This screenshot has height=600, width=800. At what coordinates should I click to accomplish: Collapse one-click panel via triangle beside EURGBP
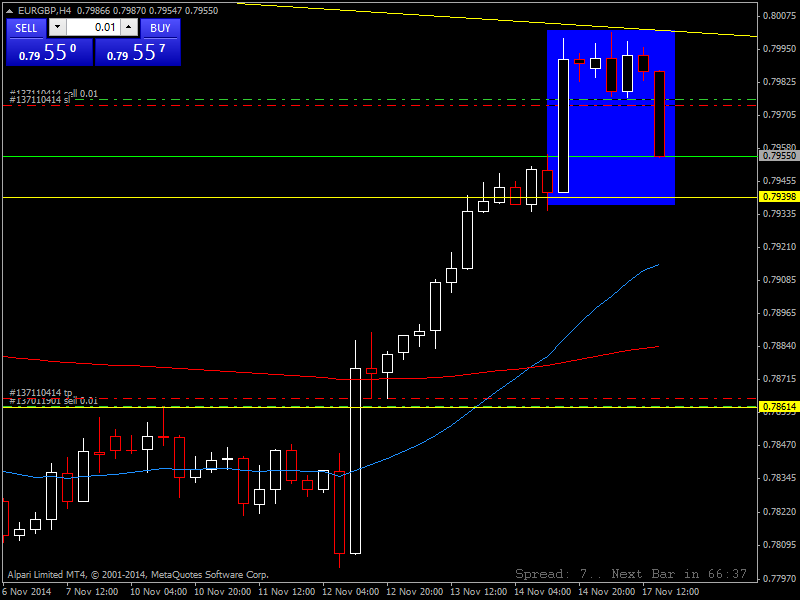(10, 10)
